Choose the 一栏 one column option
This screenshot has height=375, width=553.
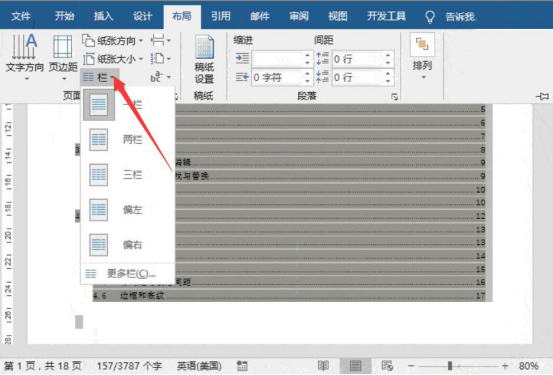(x=128, y=105)
